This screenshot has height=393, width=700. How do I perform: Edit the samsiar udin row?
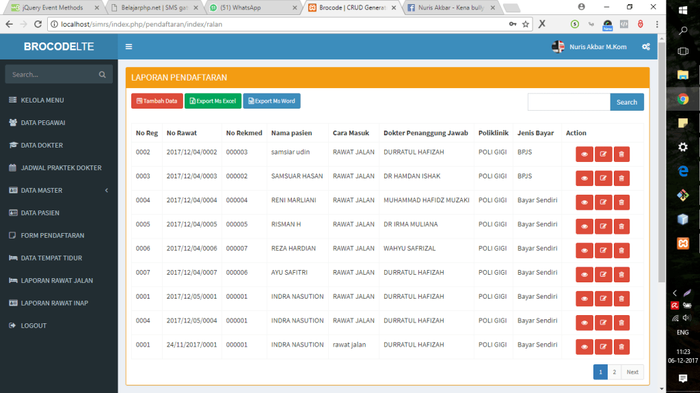point(603,154)
